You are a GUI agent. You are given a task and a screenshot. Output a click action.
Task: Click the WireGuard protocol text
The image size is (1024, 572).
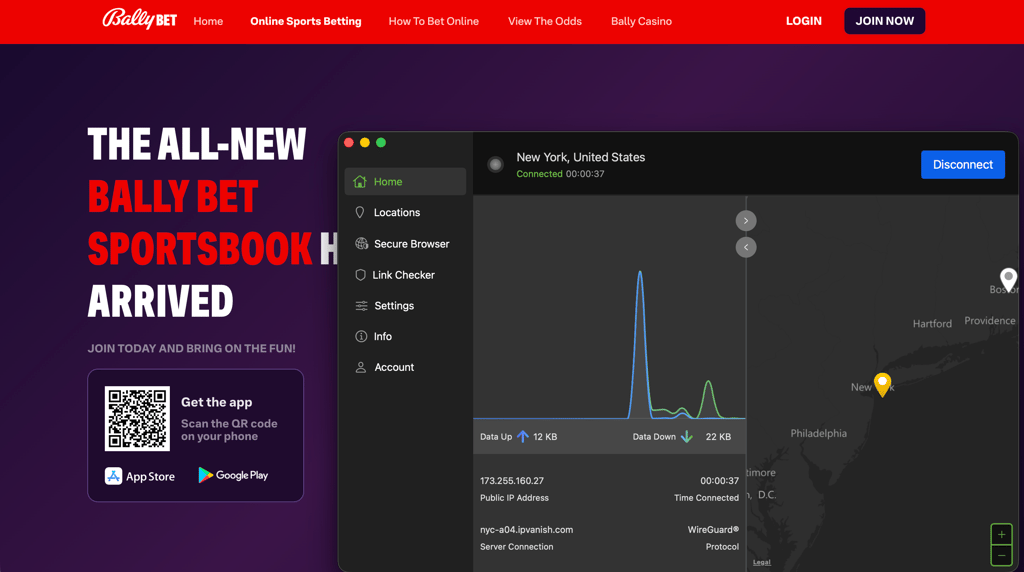pos(713,530)
